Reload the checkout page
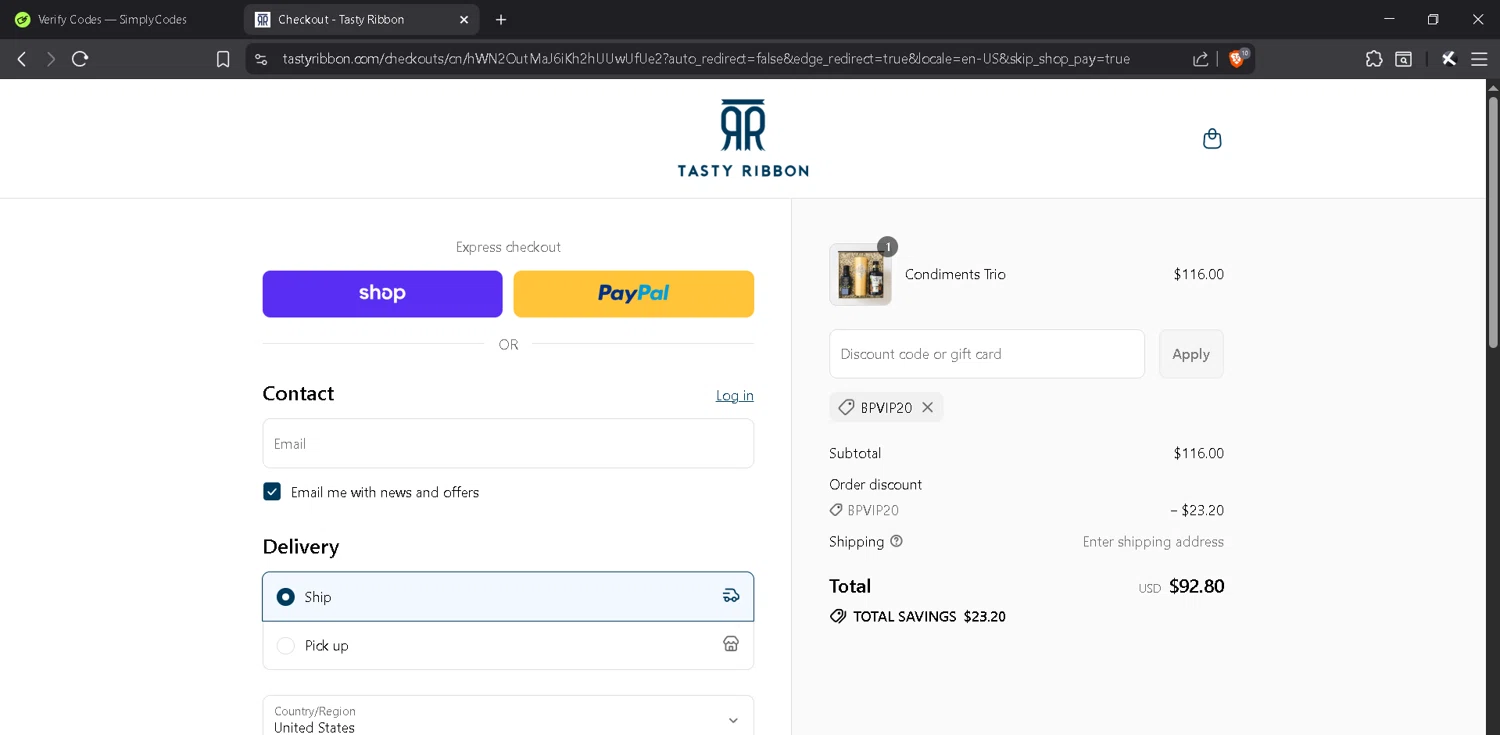The image size is (1500, 735). 80,59
